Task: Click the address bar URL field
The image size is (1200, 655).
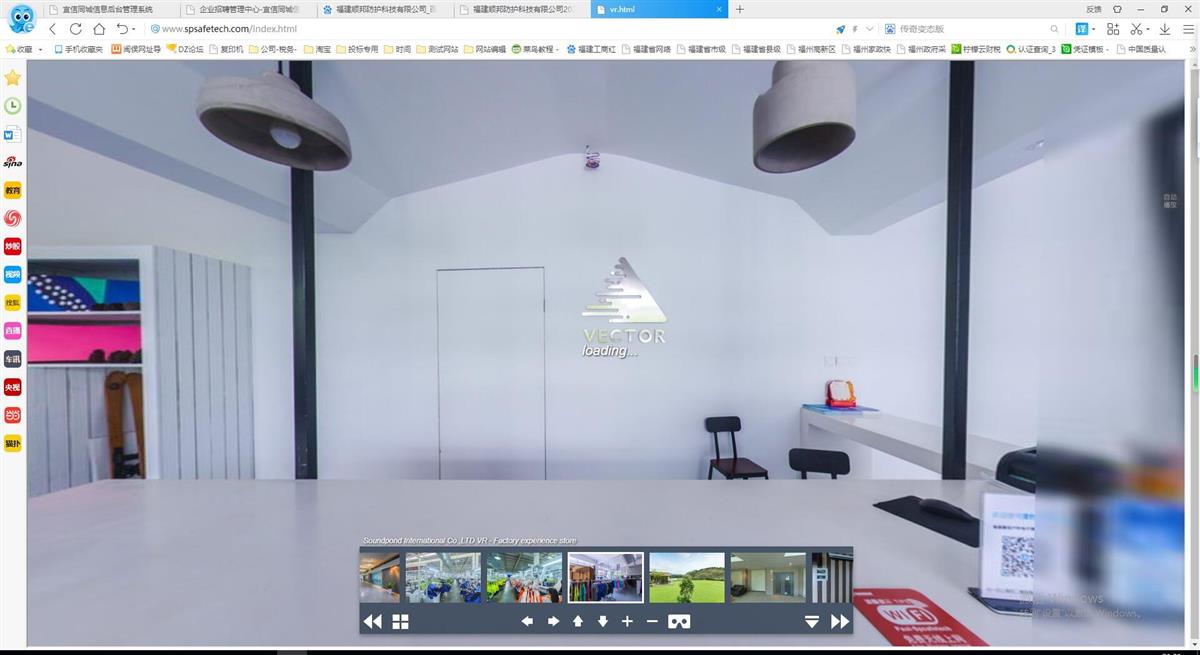Action: (x=490, y=29)
